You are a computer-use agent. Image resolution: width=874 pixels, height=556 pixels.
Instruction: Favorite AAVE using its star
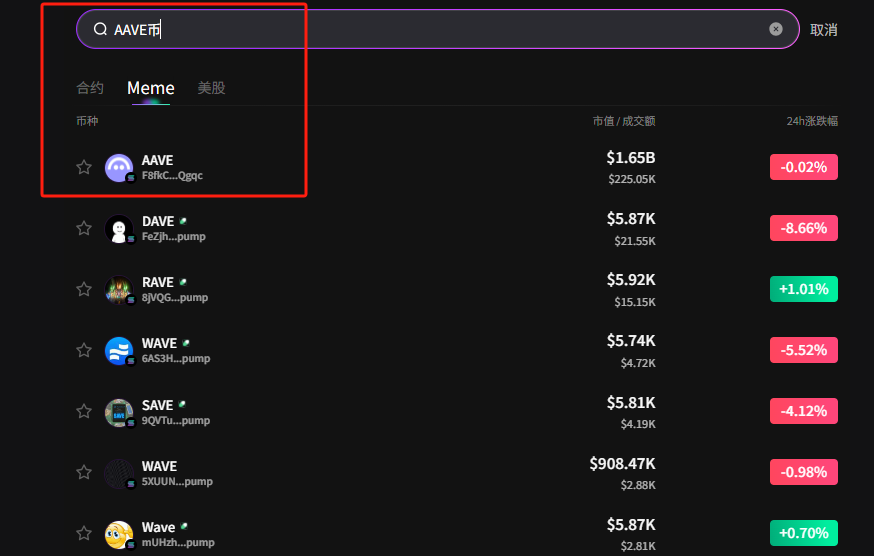coord(84,167)
